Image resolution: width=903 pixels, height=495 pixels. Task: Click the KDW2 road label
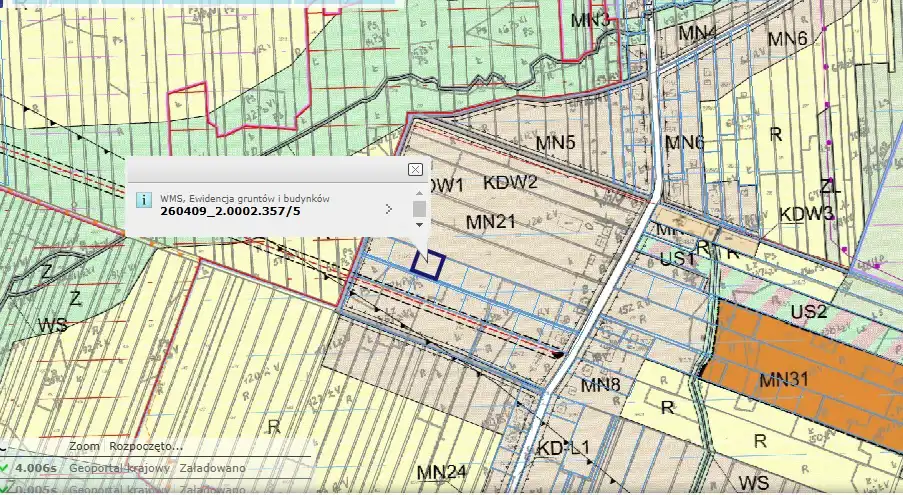[x=510, y=183]
